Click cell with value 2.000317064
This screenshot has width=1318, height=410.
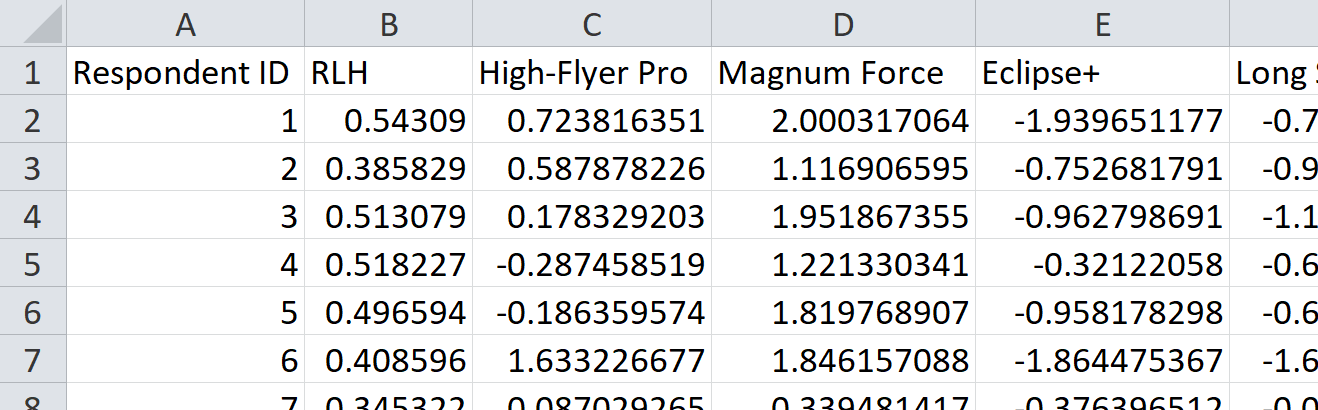click(x=843, y=121)
